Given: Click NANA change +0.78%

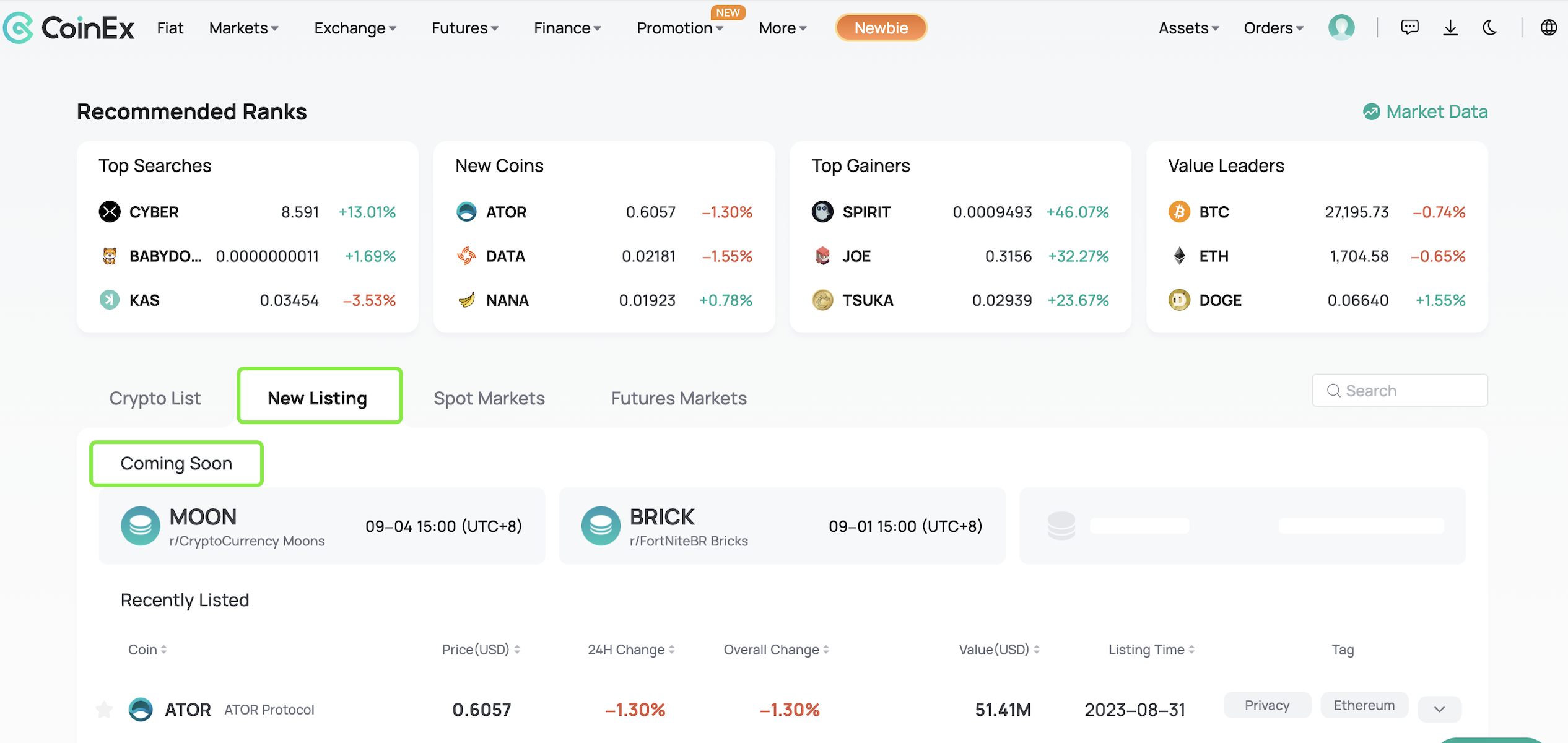Looking at the screenshot, I should coord(725,300).
